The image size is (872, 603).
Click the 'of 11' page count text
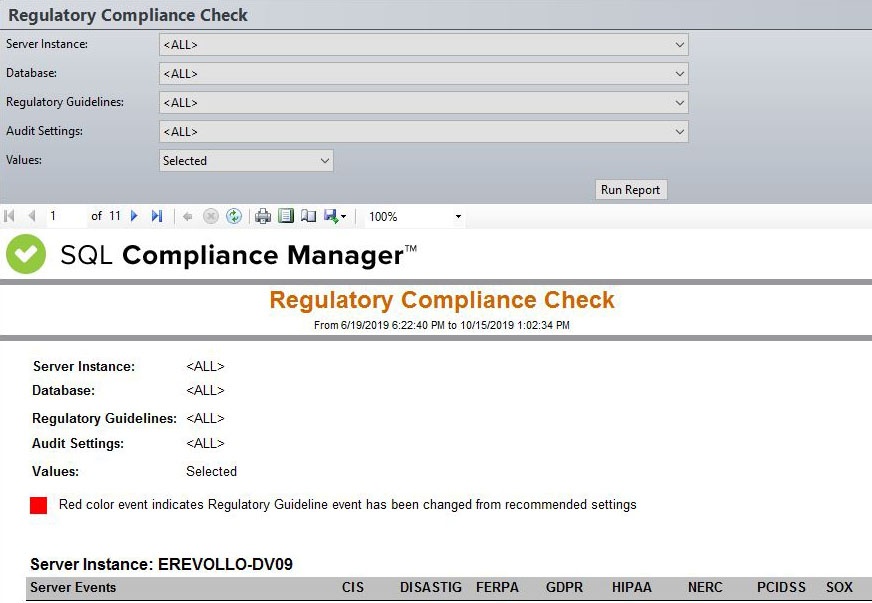click(106, 216)
